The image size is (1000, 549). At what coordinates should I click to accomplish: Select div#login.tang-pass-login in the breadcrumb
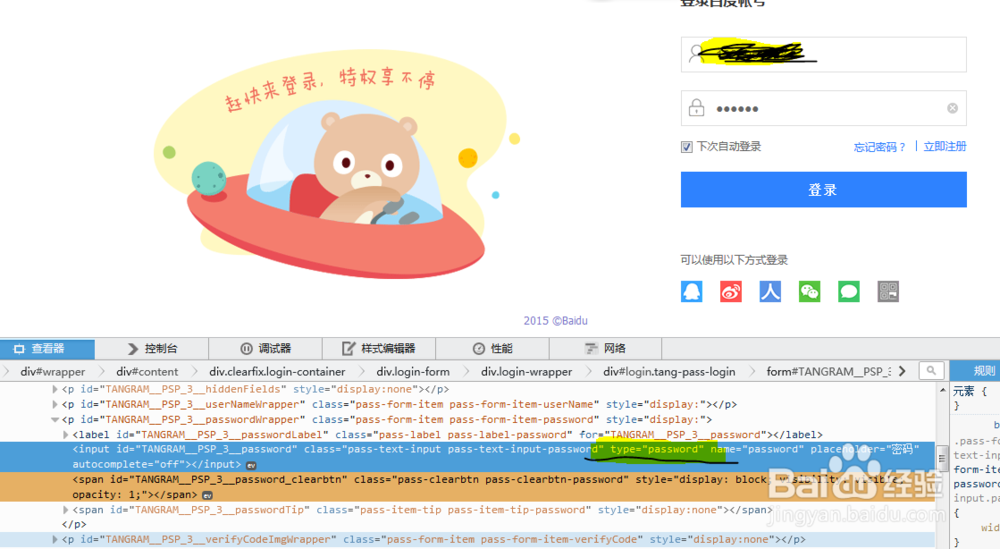[669, 371]
